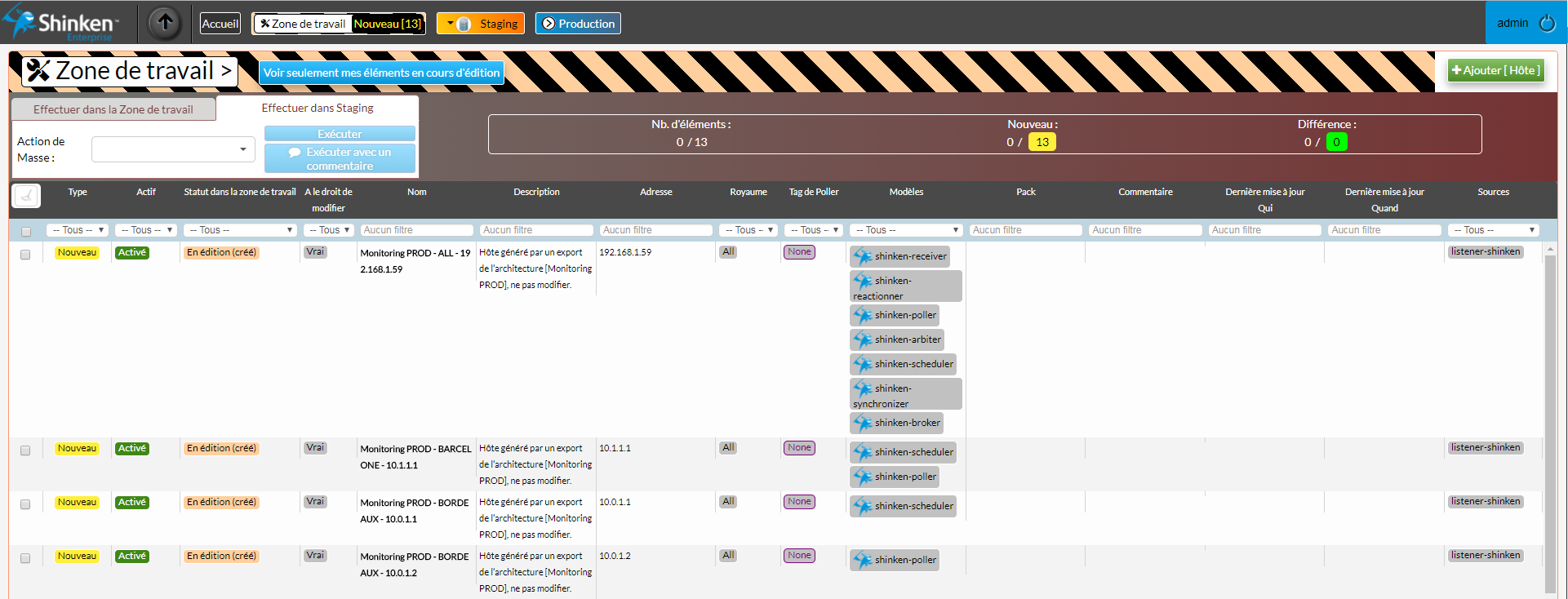Check the Monitoring PROD - ALL row checkbox
Screen dimensions: 1568x599
[25, 255]
